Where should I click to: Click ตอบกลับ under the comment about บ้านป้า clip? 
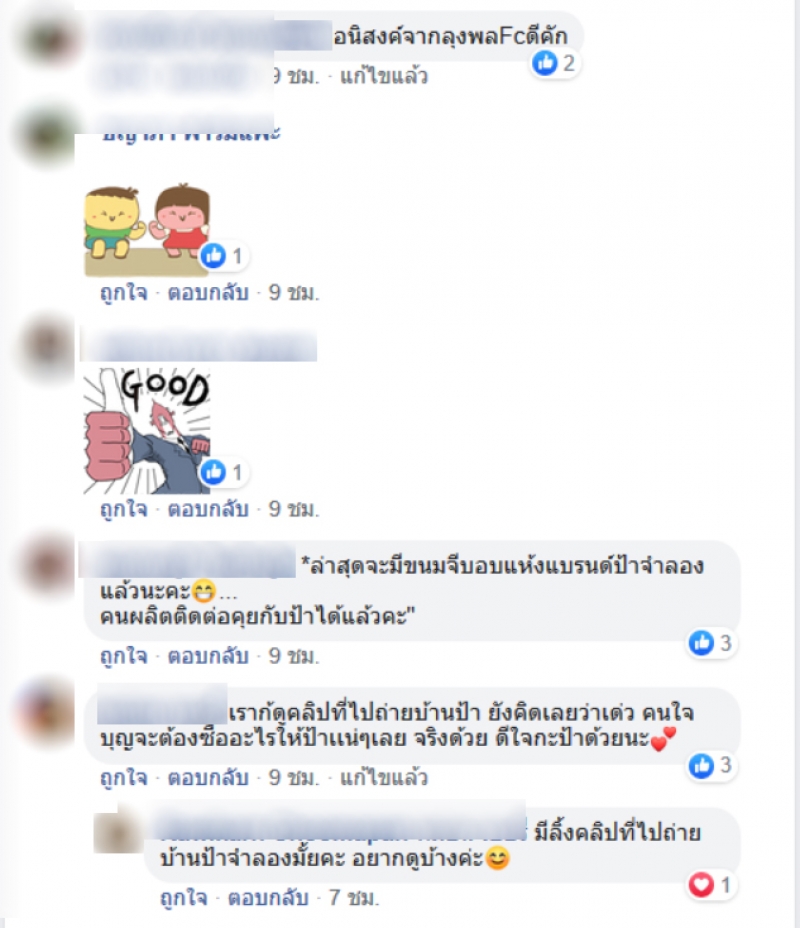pos(208,778)
